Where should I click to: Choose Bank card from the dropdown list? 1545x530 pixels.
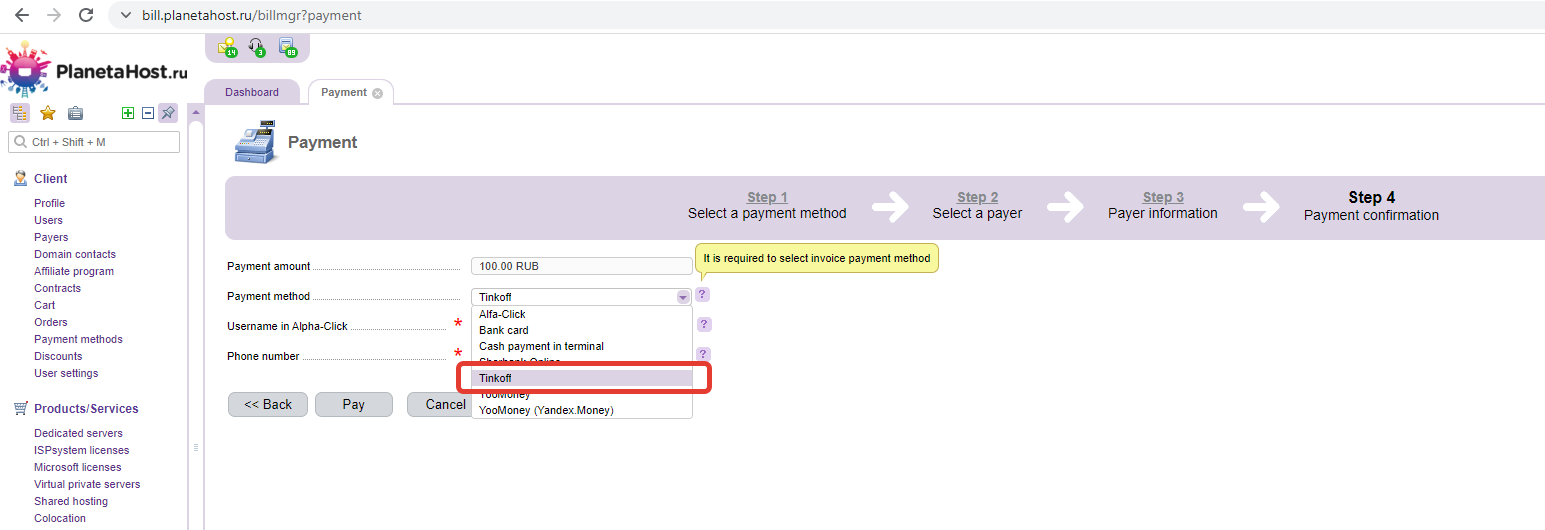tap(504, 330)
